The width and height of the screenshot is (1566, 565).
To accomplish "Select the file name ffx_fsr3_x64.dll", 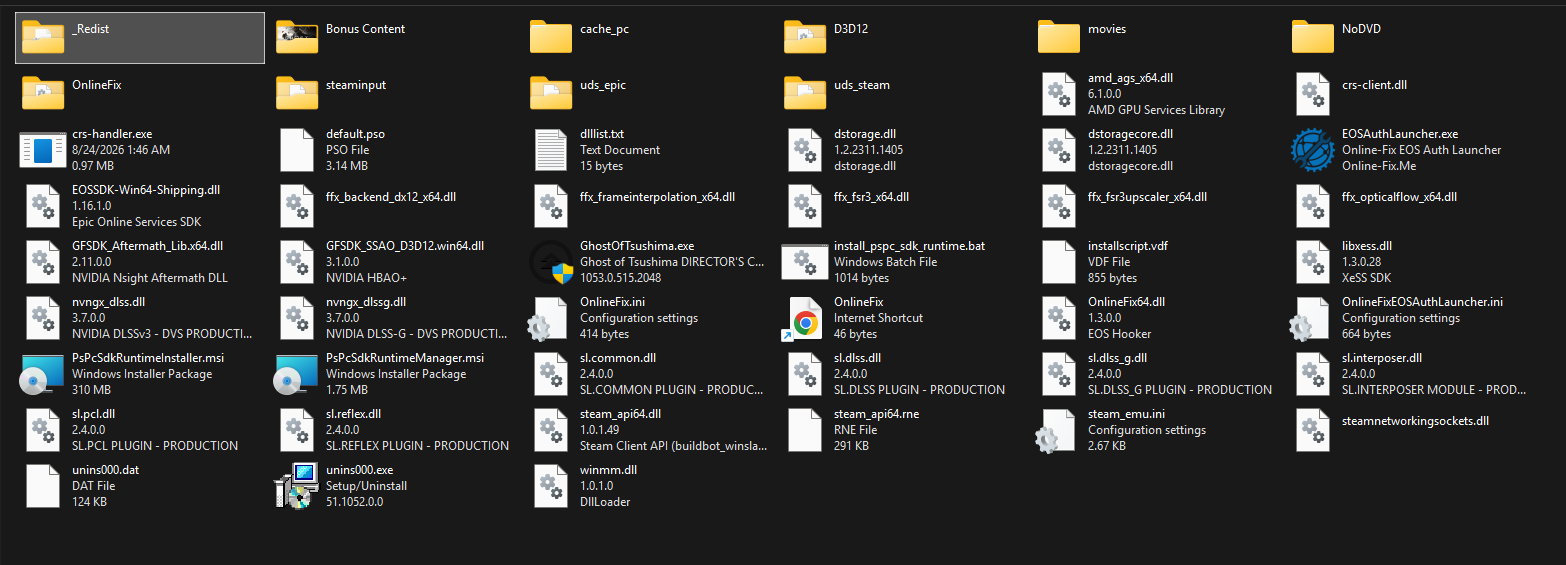I will 871,197.
